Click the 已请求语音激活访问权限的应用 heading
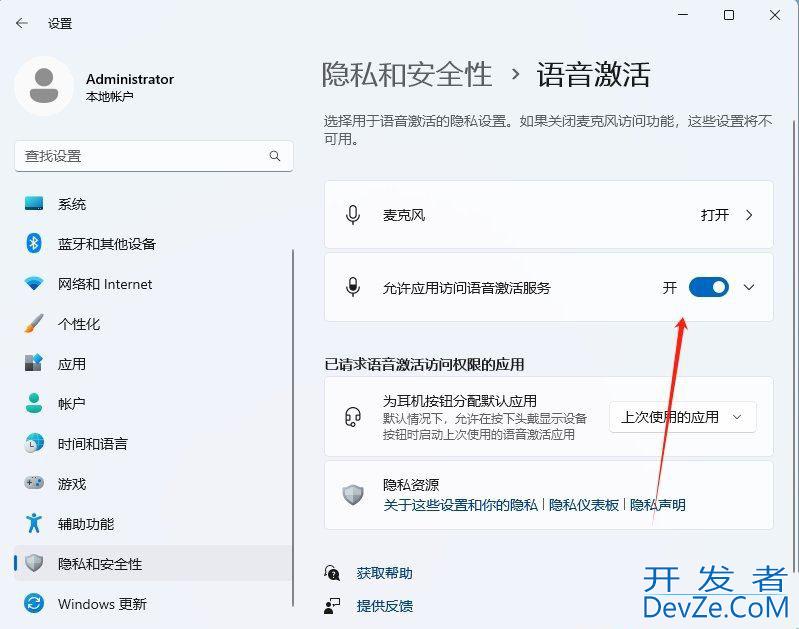This screenshot has height=629, width=799. coord(424,364)
